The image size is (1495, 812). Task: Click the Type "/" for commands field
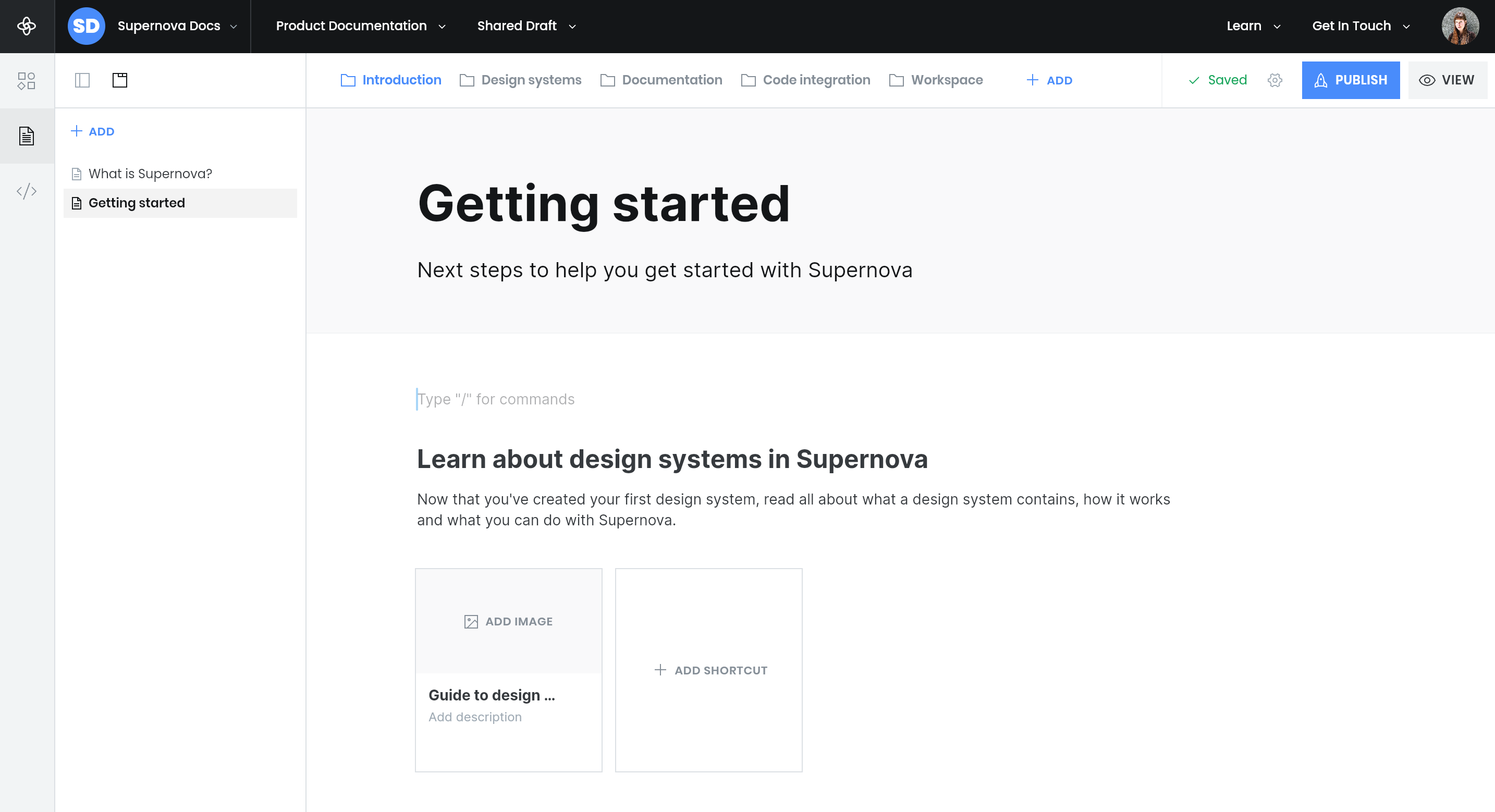[496, 399]
